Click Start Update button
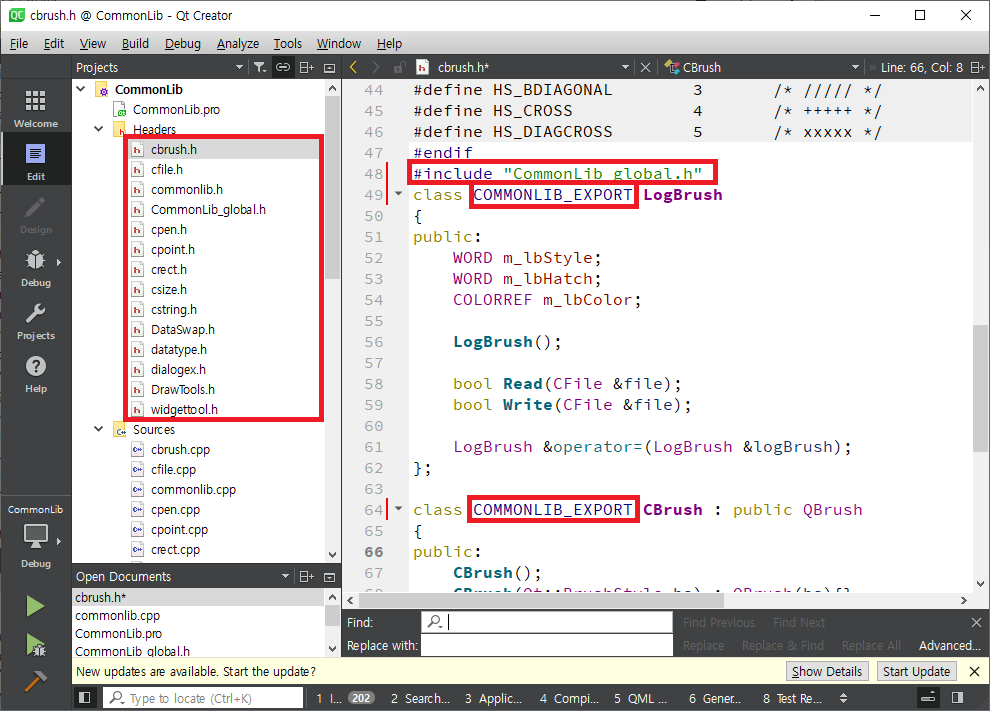 [x=916, y=671]
